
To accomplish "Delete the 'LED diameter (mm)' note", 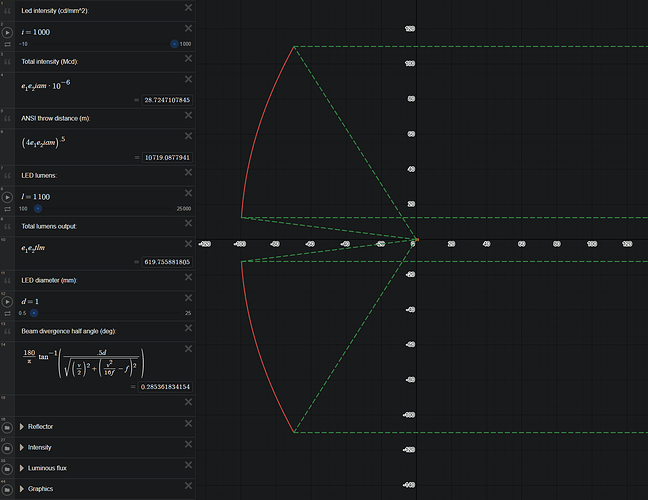I will point(188,277).
